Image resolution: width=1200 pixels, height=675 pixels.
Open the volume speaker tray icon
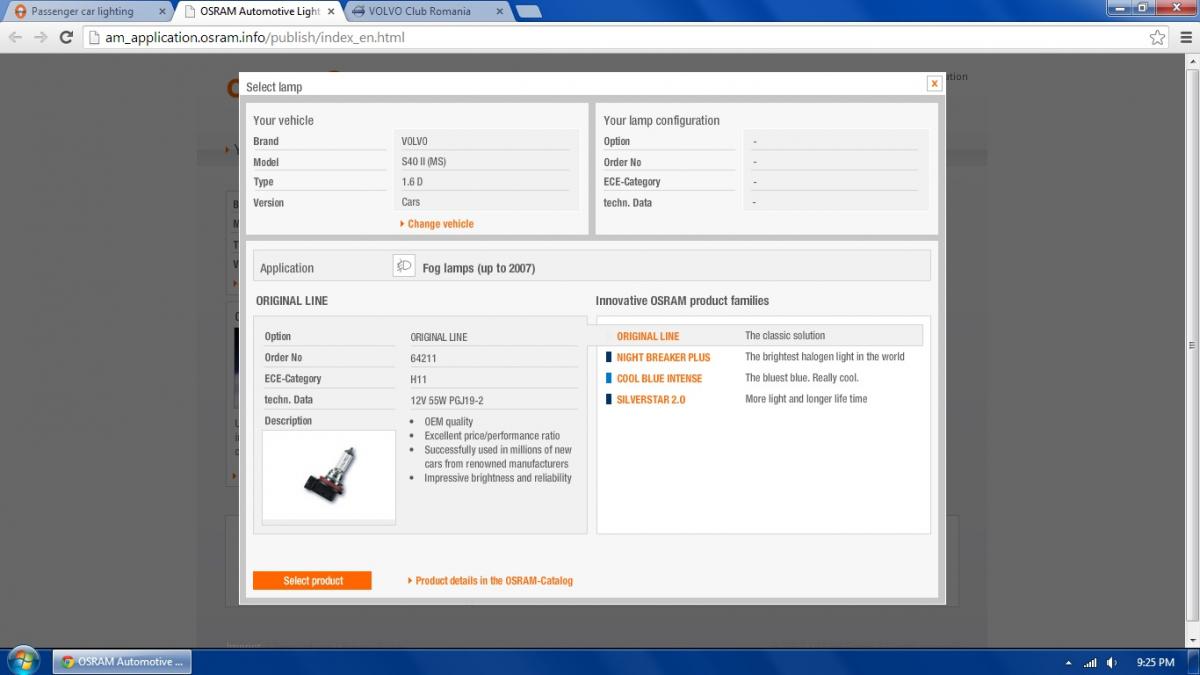pos(1112,662)
